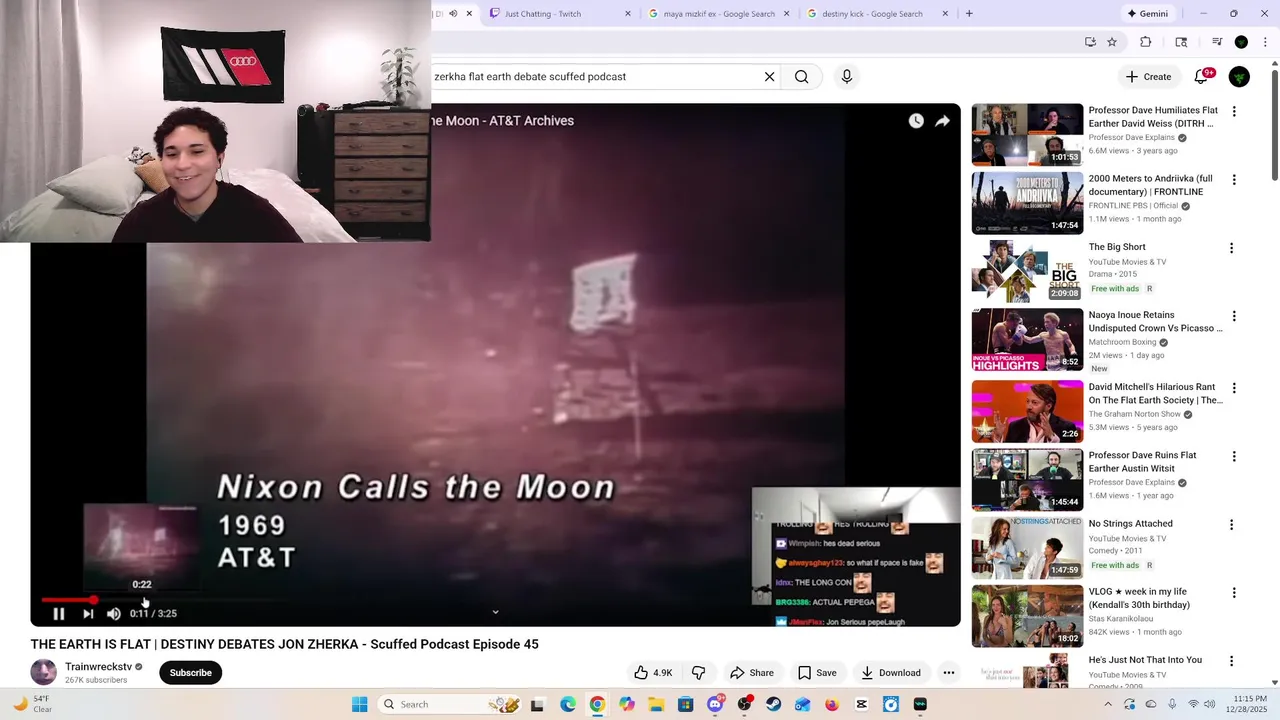Open Trainwreckstv channel name link
This screenshot has width=1280, height=720.
98,667
